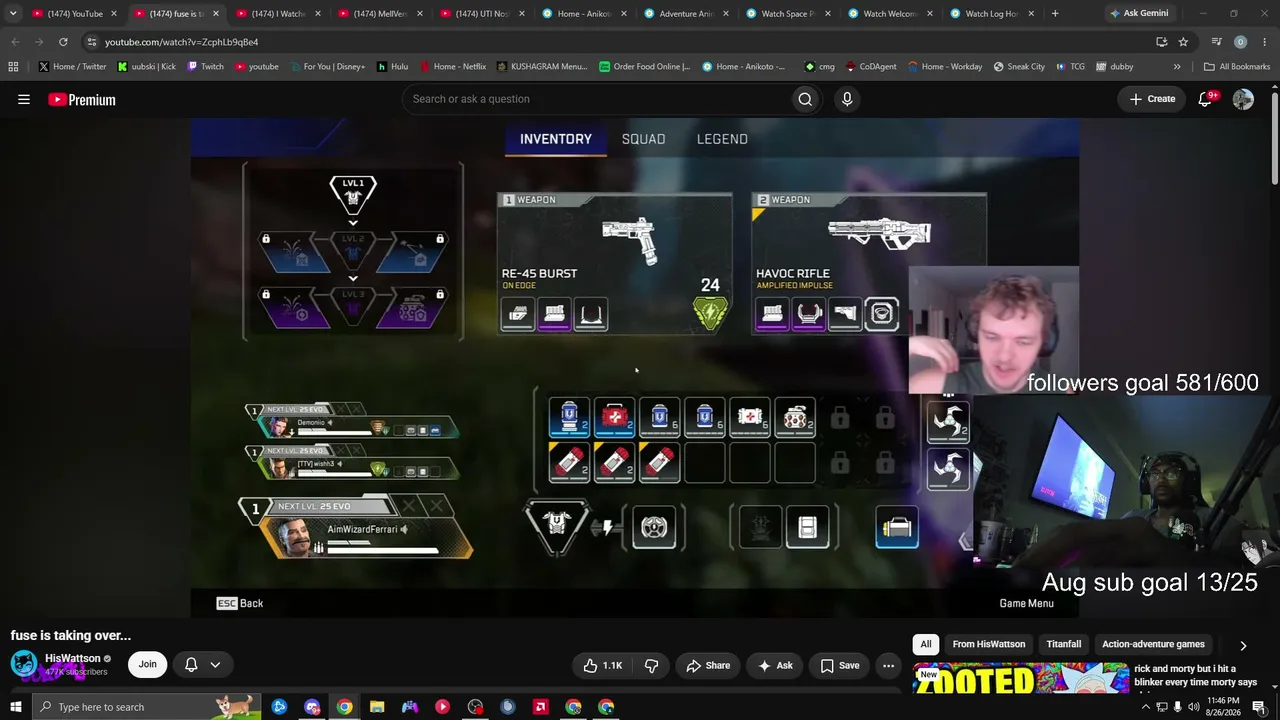Select the 'From HisWattson' filter chip

pyautogui.click(x=988, y=645)
